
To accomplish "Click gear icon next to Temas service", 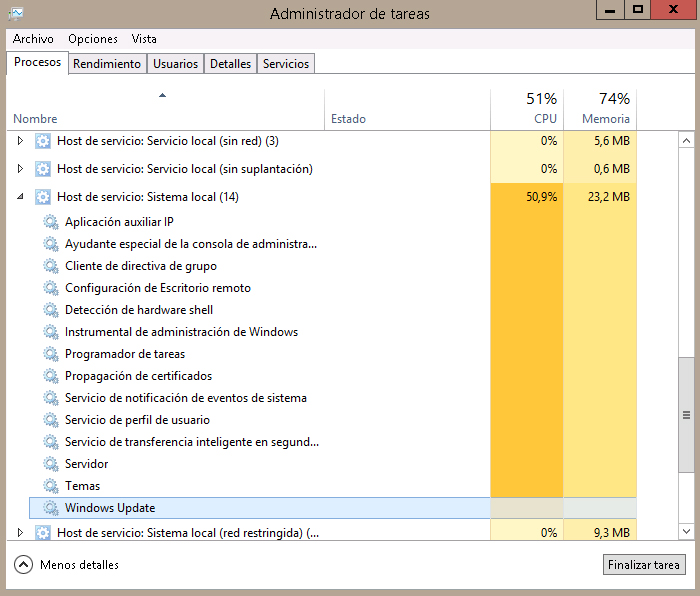I will pos(51,486).
